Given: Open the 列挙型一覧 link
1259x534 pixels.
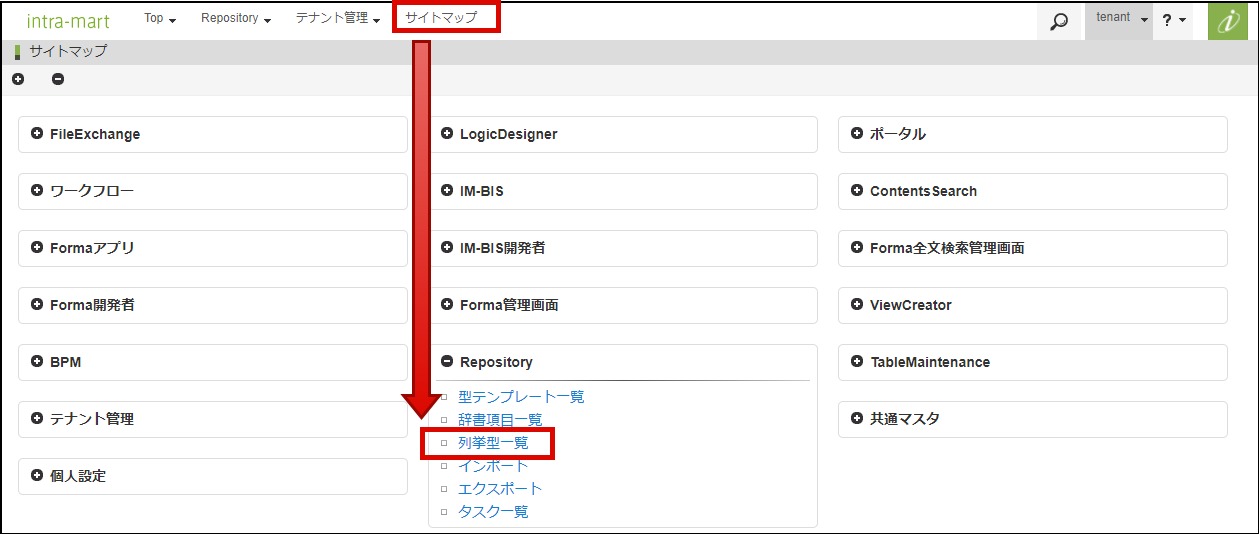Looking at the screenshot, I should (493, 443).
